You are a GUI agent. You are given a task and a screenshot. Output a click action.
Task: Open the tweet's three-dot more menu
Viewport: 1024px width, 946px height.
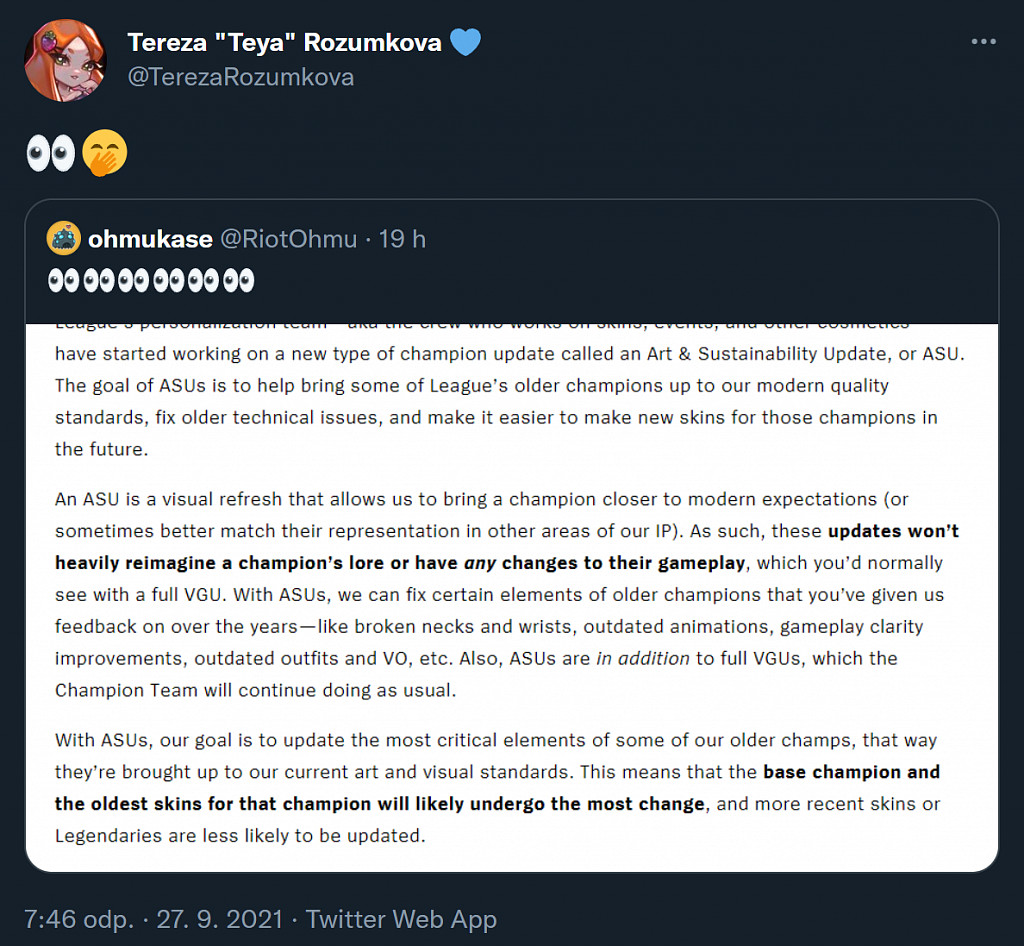(x=984, y=42)
